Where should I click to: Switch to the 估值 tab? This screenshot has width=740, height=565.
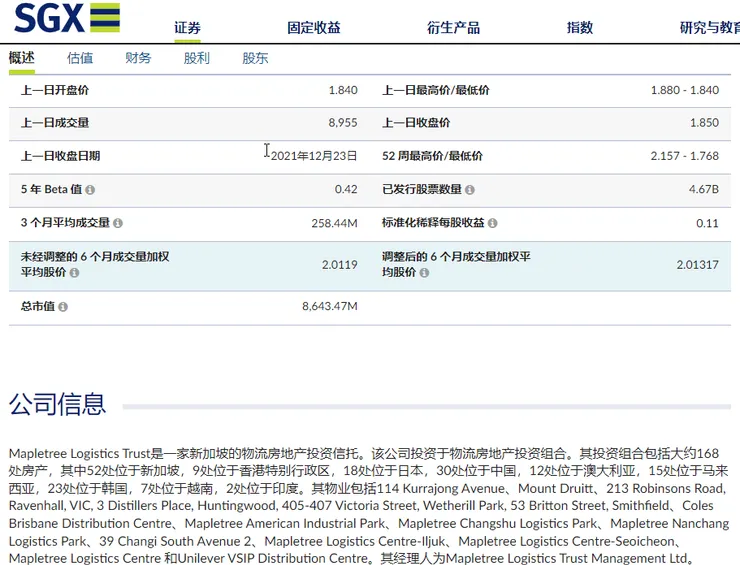point(80,58)
